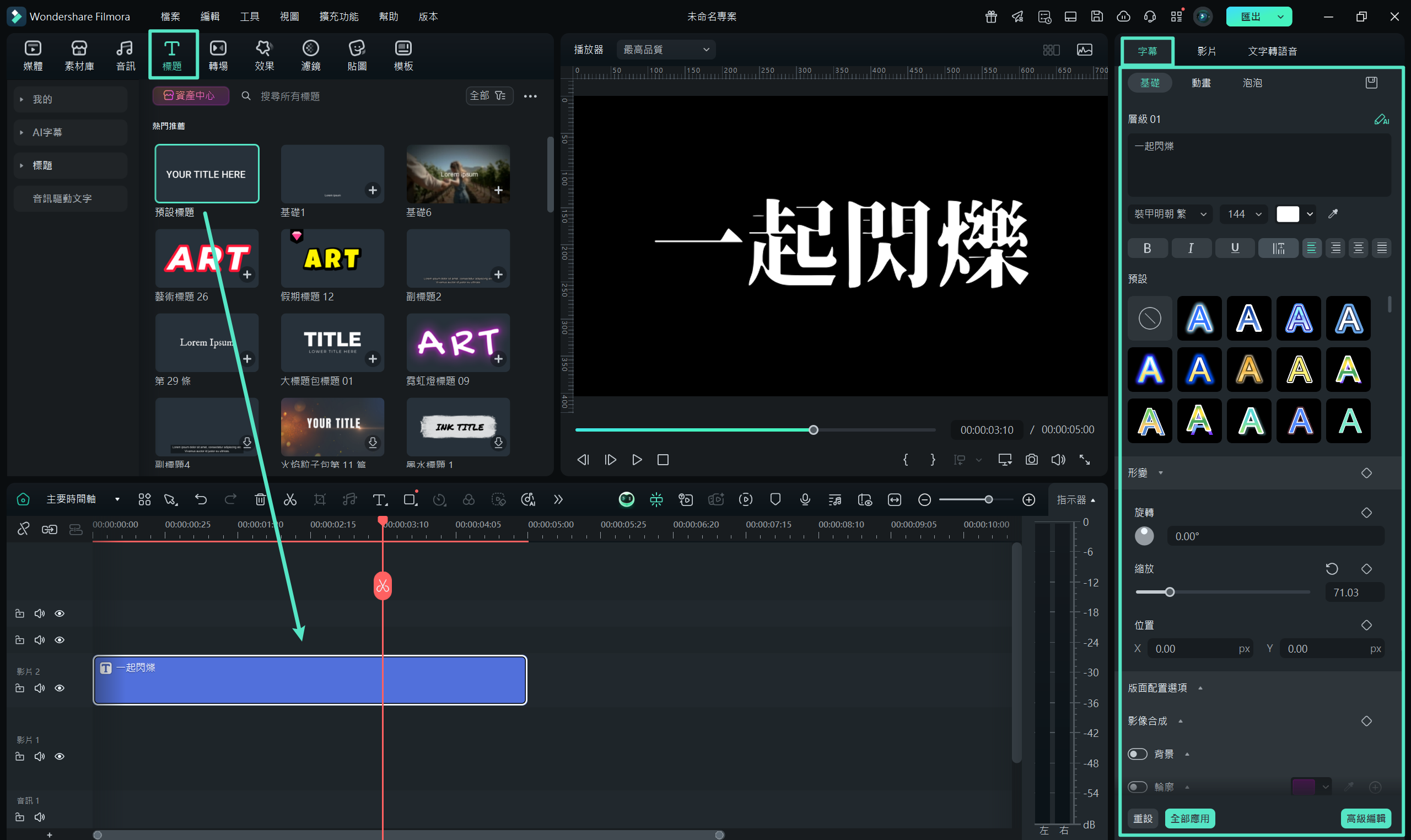Click the voiceover microphone icon
This screenshot has height=840, width=1411.
(805, 499)
